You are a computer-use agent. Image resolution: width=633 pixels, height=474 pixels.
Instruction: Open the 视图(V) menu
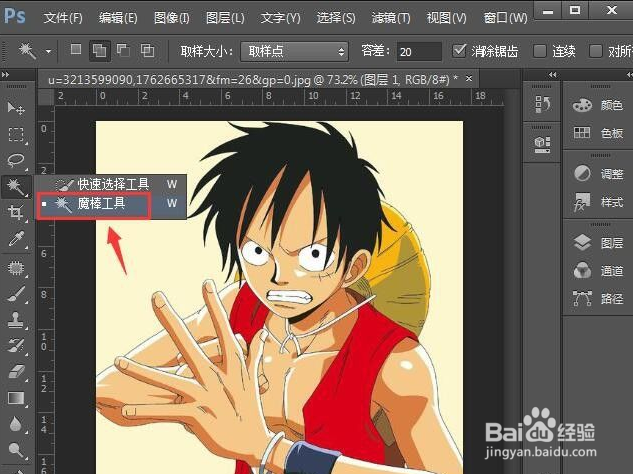pos(446,18)
